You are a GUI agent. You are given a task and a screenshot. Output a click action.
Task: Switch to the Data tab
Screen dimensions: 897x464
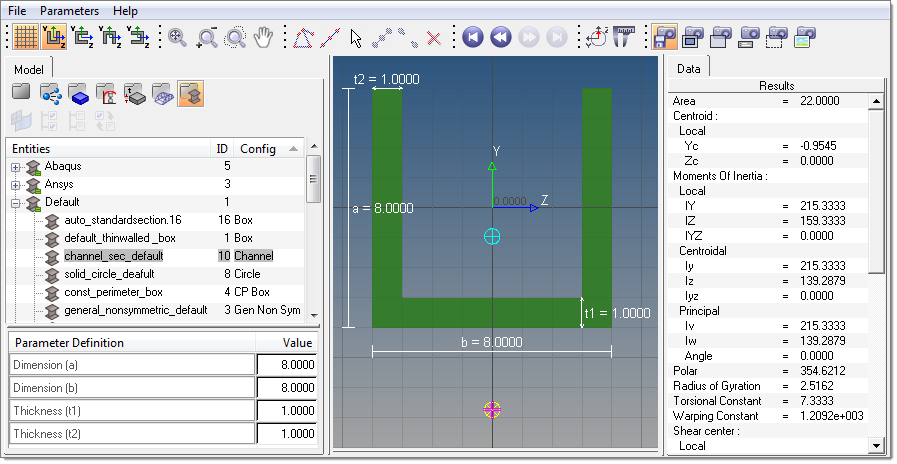click(x=688, y=69)
